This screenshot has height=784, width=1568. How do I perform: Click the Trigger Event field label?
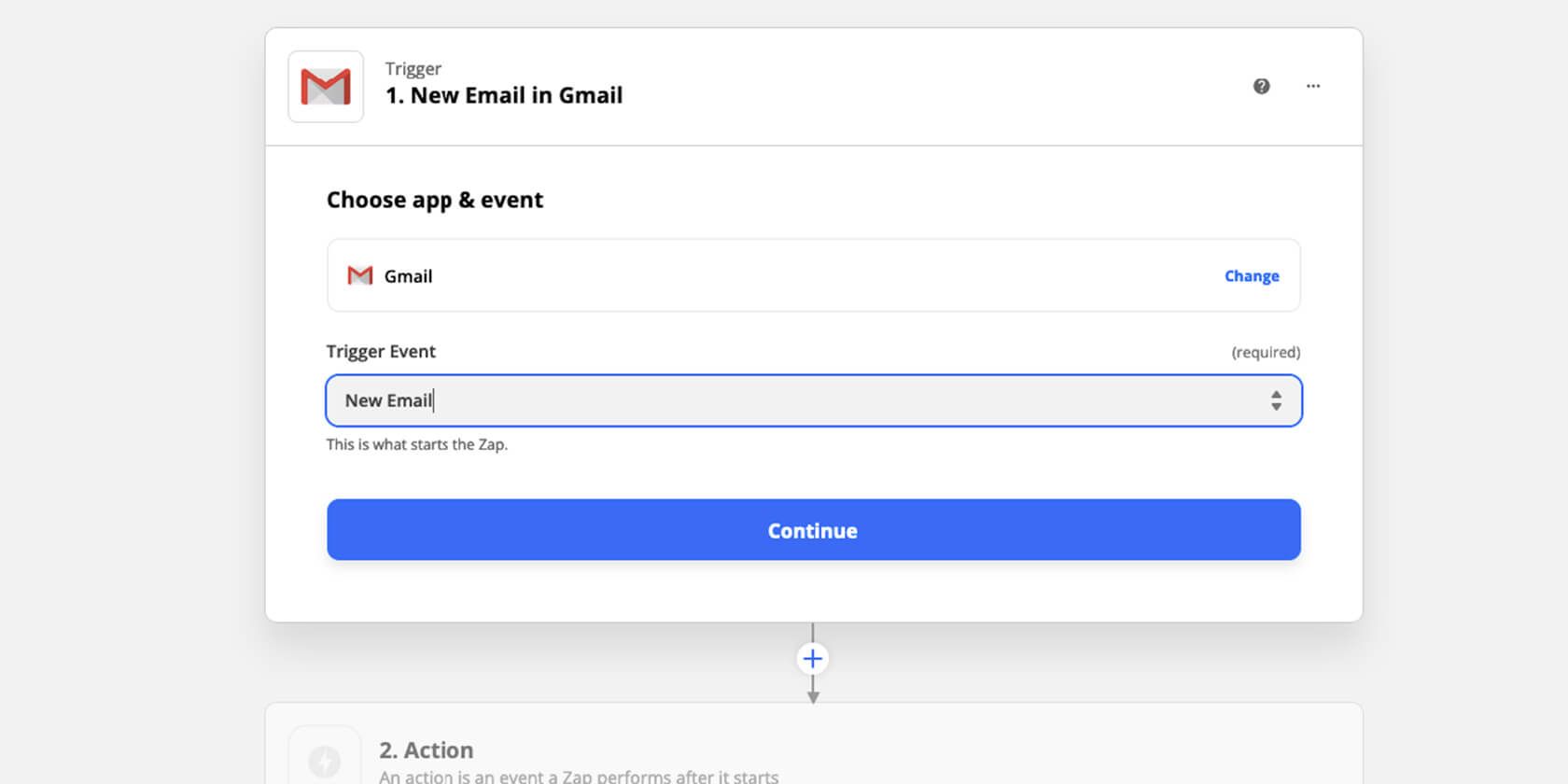coord(381,352)
